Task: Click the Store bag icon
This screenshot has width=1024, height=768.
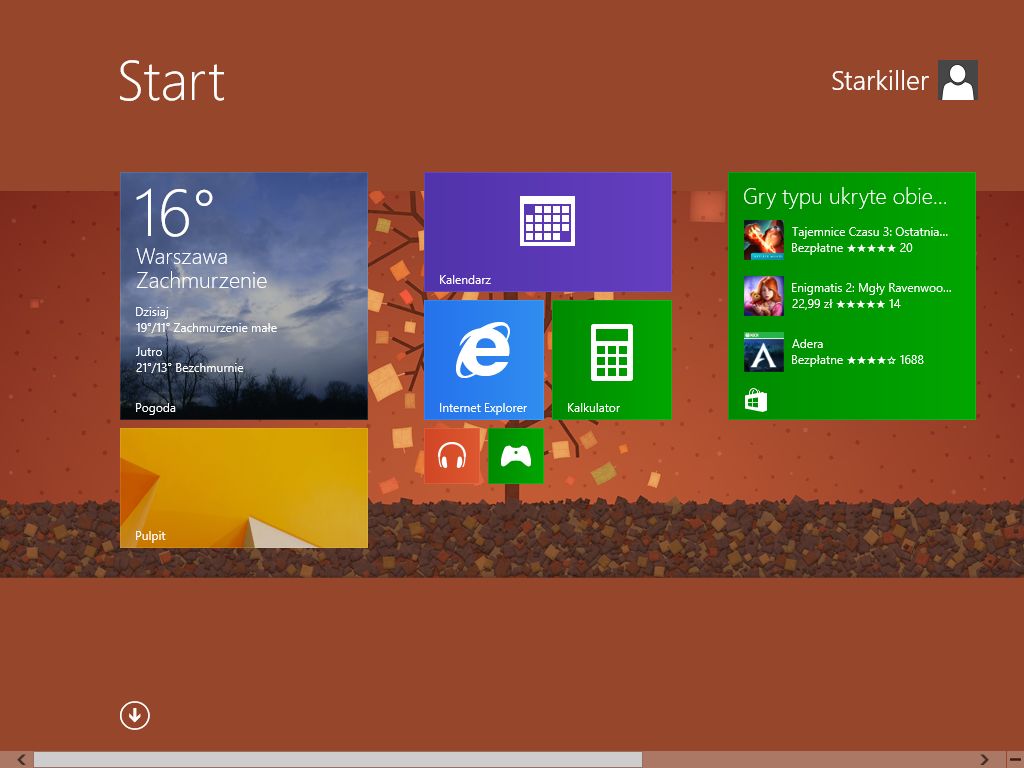Action: pos(756,400)
